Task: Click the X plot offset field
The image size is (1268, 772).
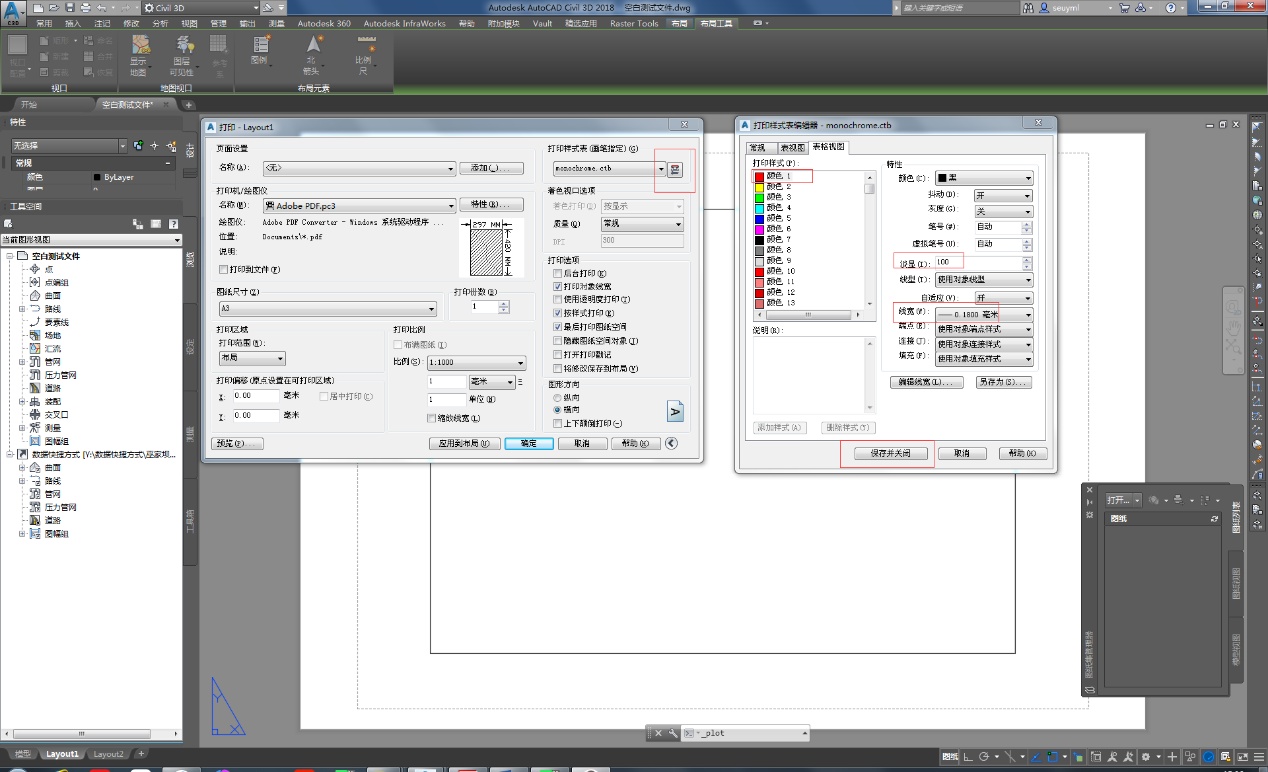Action: [255, 396]
